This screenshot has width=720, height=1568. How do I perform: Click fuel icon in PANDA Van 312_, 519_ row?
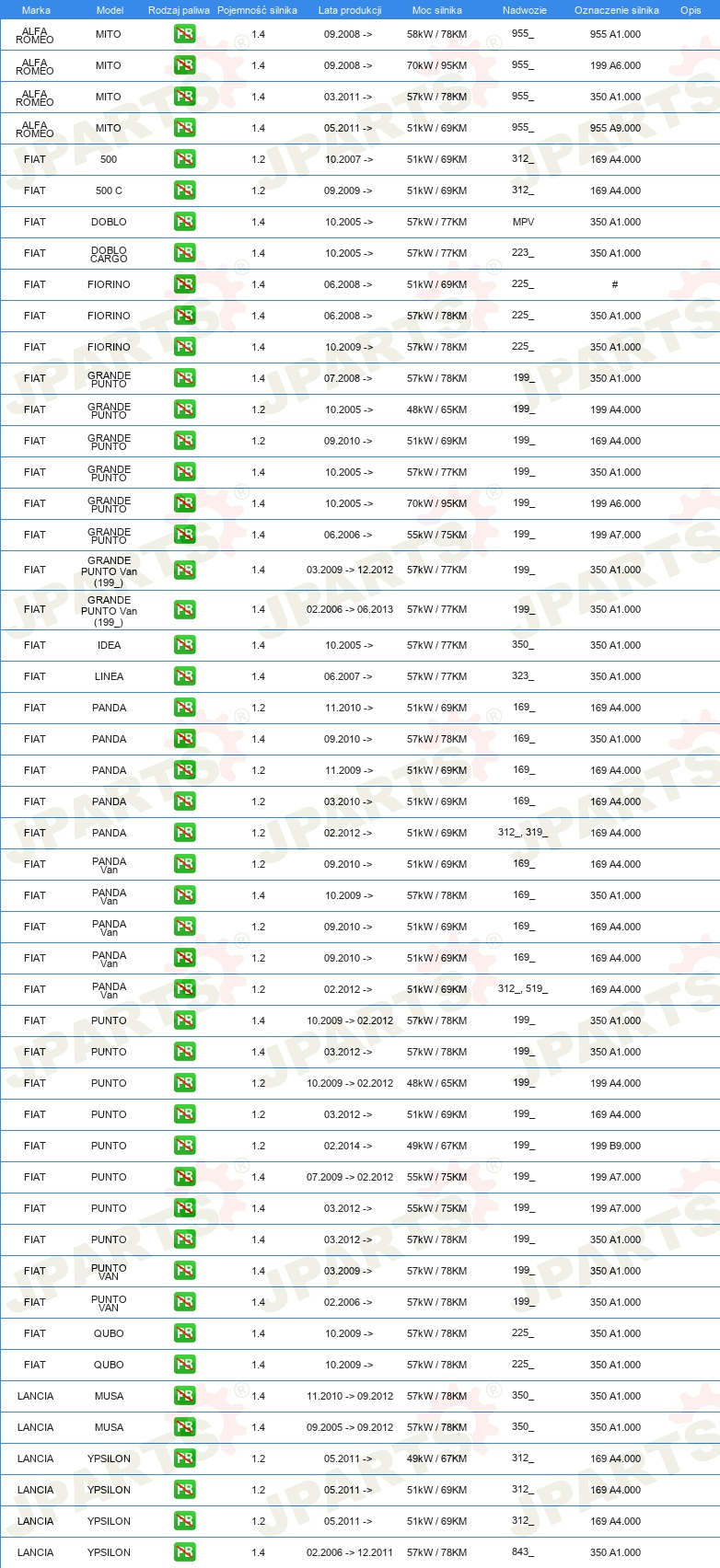pyautogui.click(x=184, y=989)
